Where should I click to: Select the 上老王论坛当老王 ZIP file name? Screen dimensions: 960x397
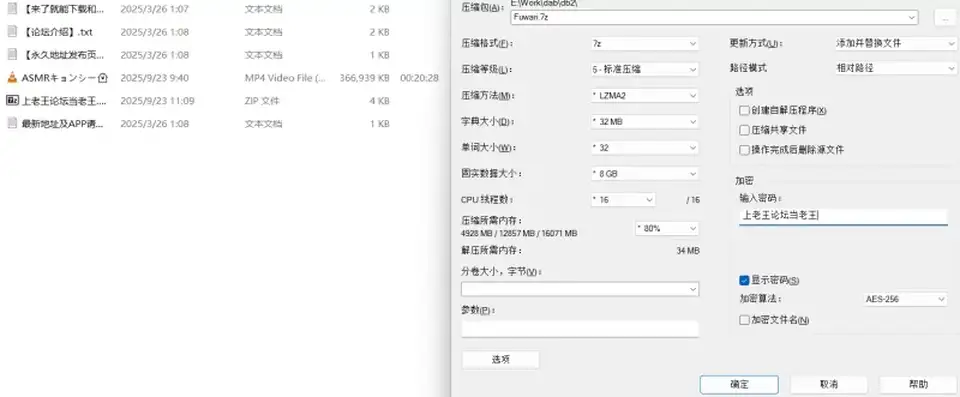(64, 100)
